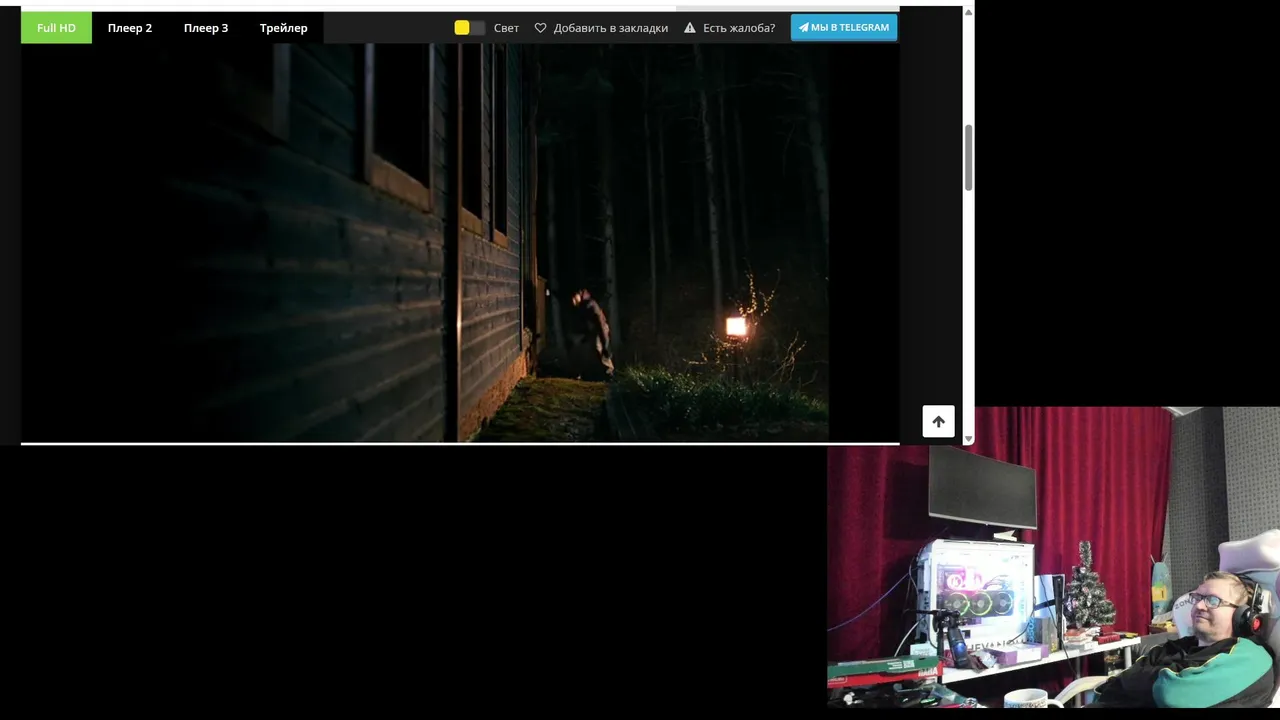Open Есть жалоба? complaint link

click(x=739, y=28)
